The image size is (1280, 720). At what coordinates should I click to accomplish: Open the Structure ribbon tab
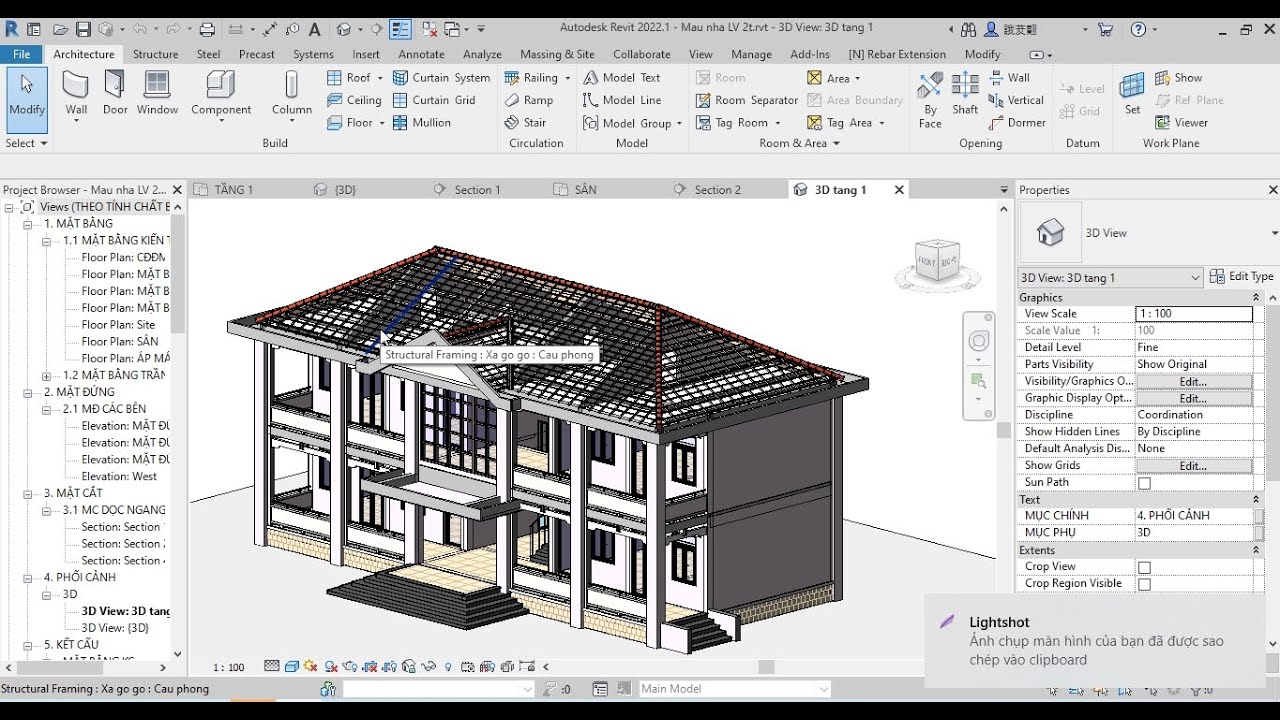point(155,54)
